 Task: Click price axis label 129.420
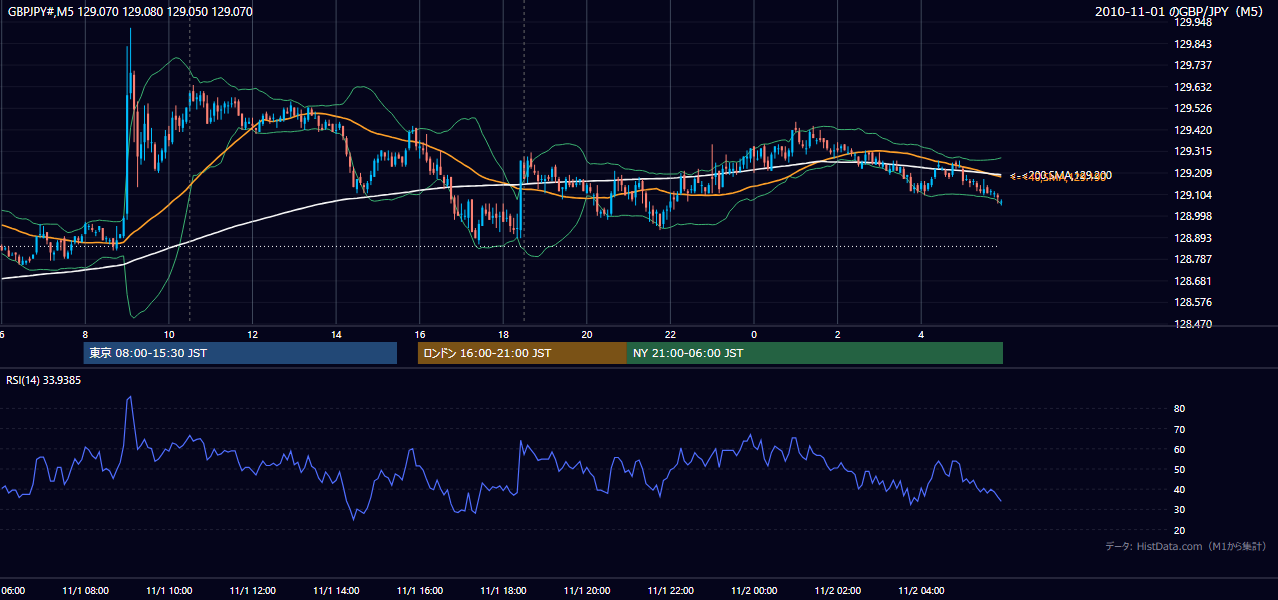pyautogui.click(x=1194, y=130)
